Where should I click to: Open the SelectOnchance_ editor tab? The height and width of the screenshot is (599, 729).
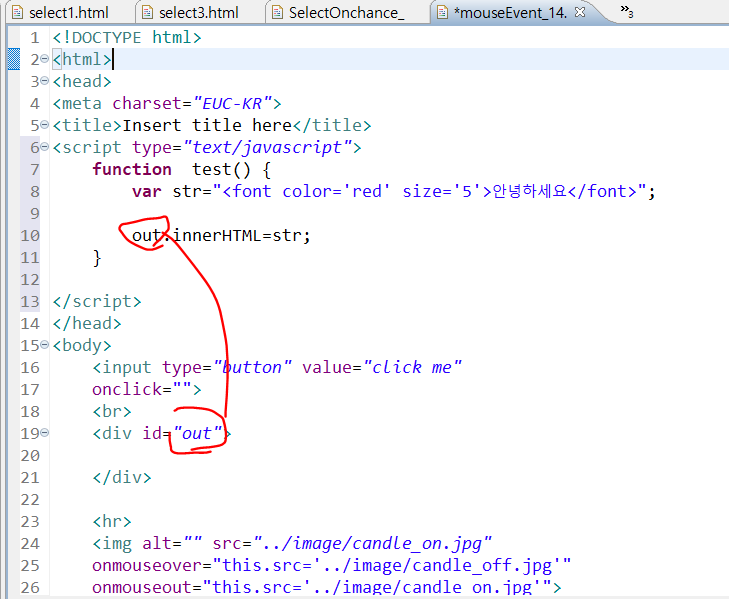346,13
